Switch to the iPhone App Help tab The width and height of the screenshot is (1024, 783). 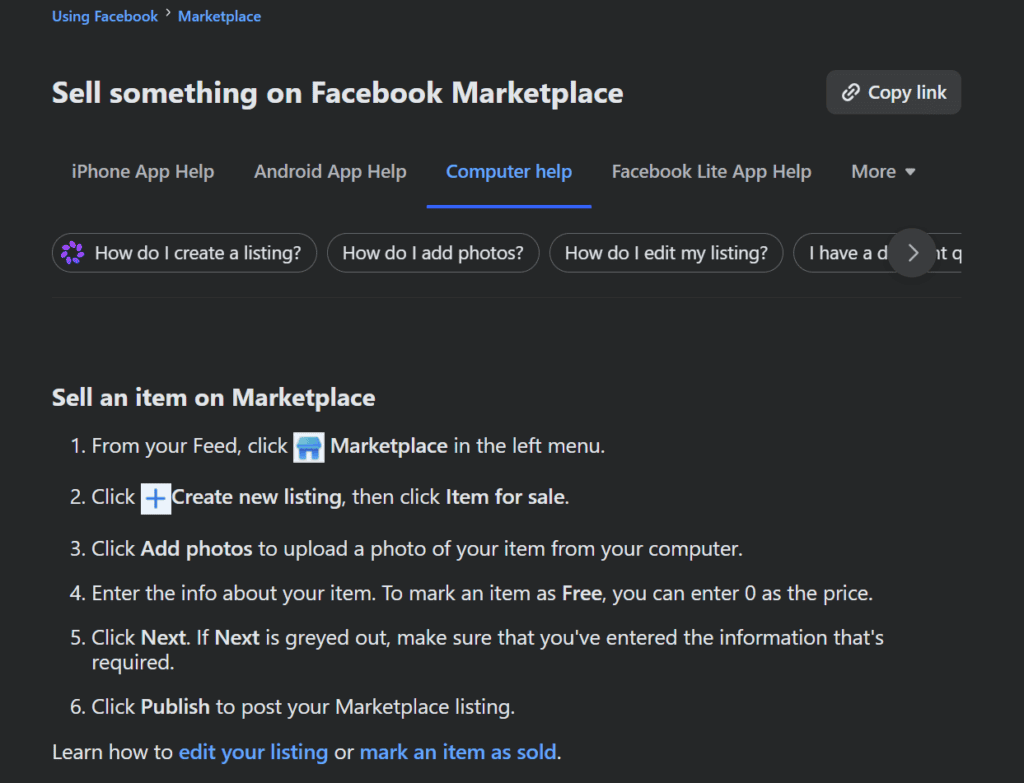pos(142,171)
